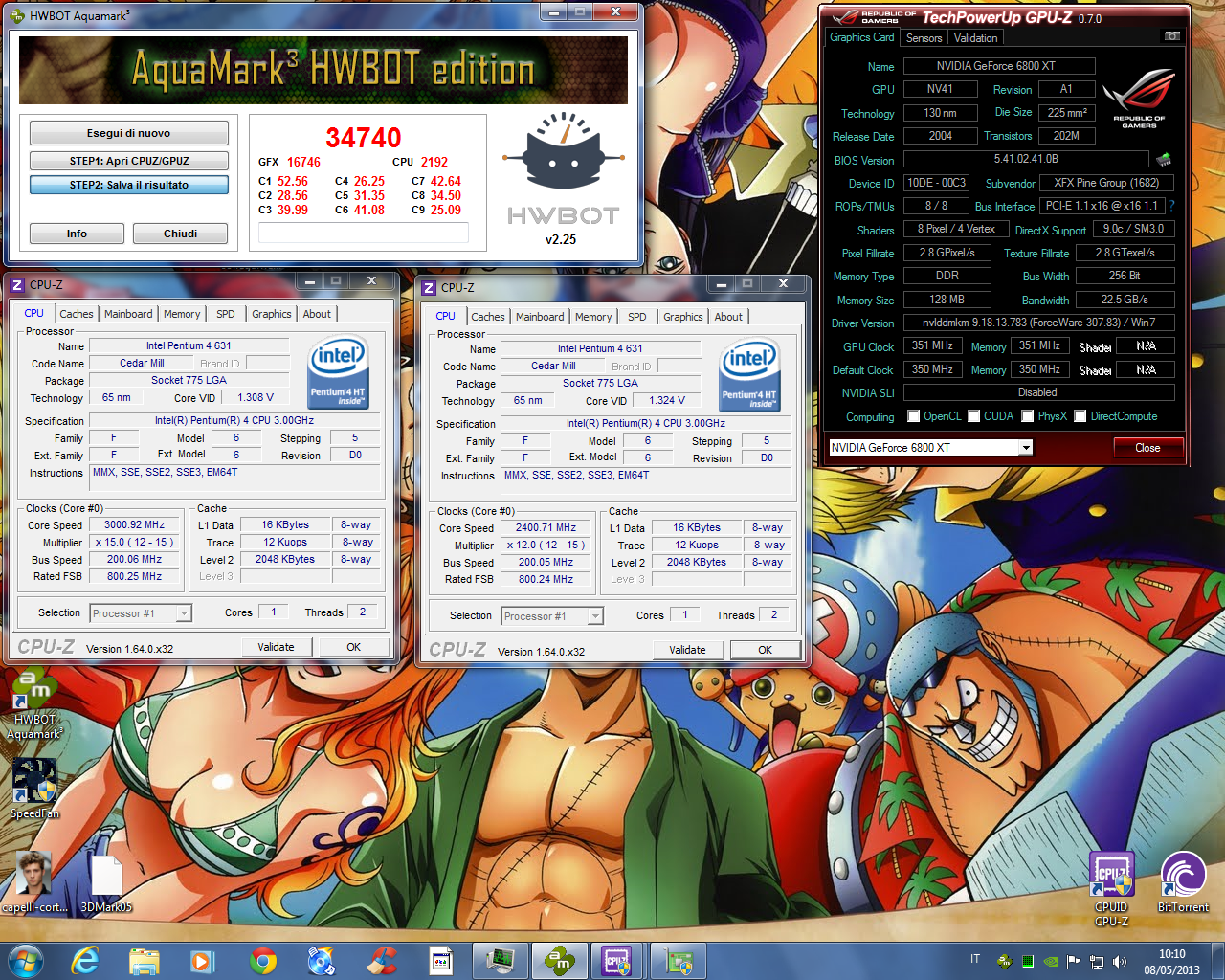Click the Driver Version field in GPU-Z

tap(1038, 323)
